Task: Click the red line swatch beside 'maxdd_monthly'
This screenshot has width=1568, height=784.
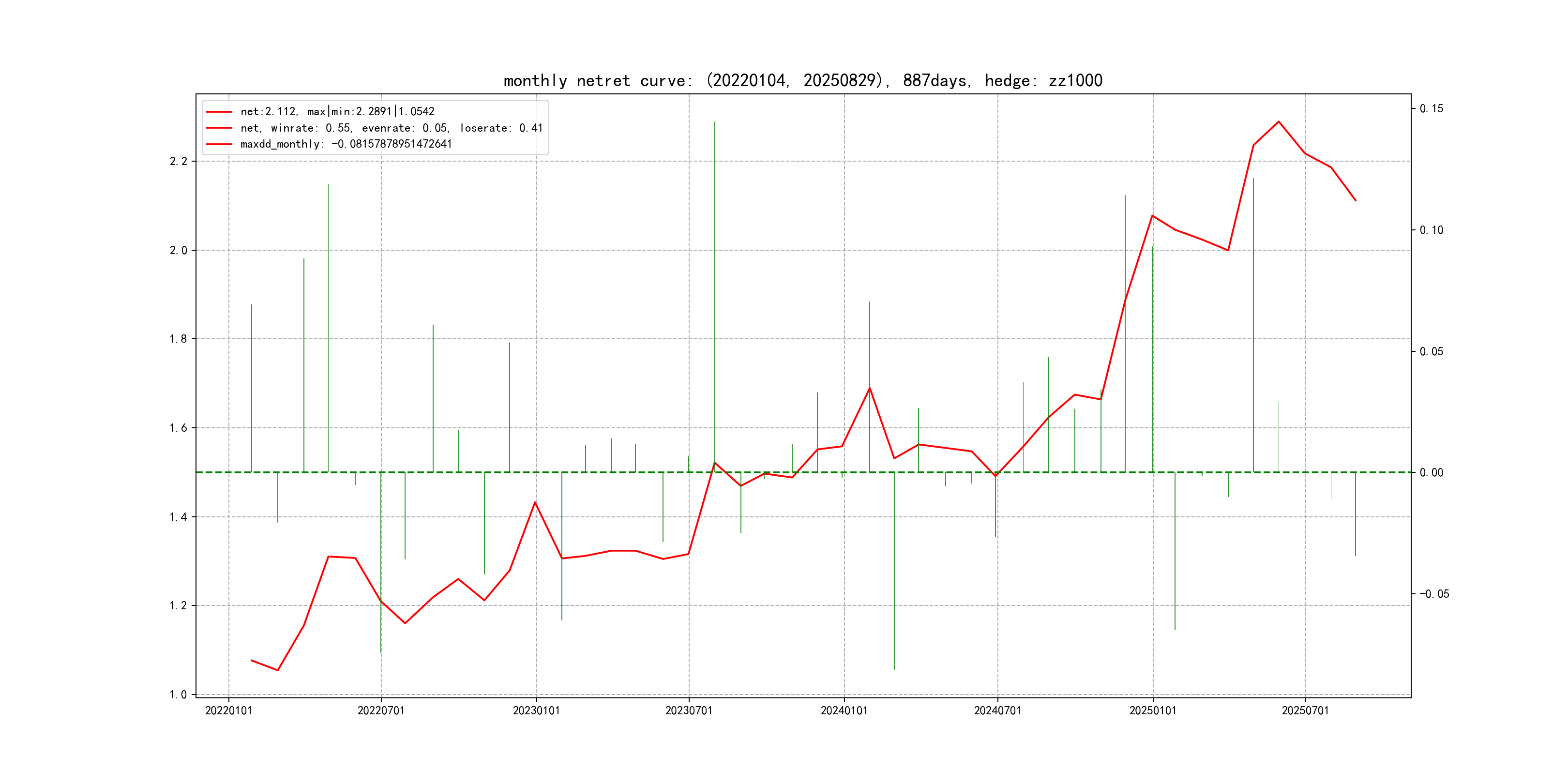Action: 219,144
